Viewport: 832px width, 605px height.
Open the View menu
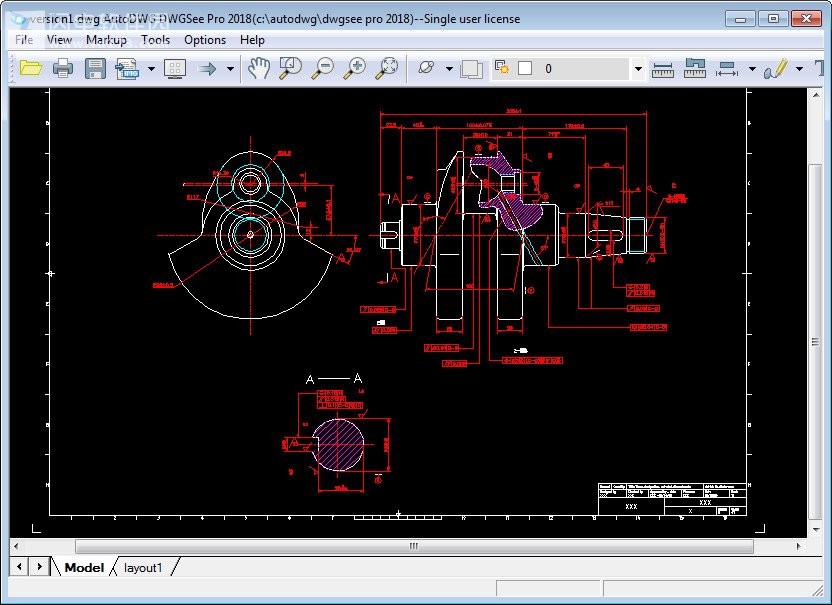pyautogui.click(x=59, y=40)
